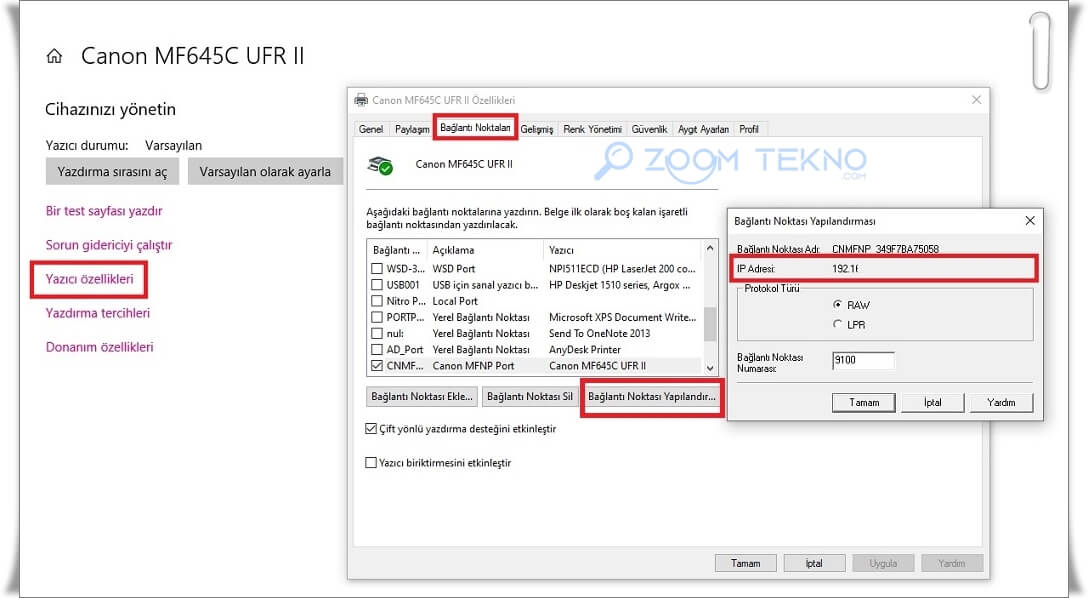Open the Bağlantı Noktaları tab

(x=475, y=128)
